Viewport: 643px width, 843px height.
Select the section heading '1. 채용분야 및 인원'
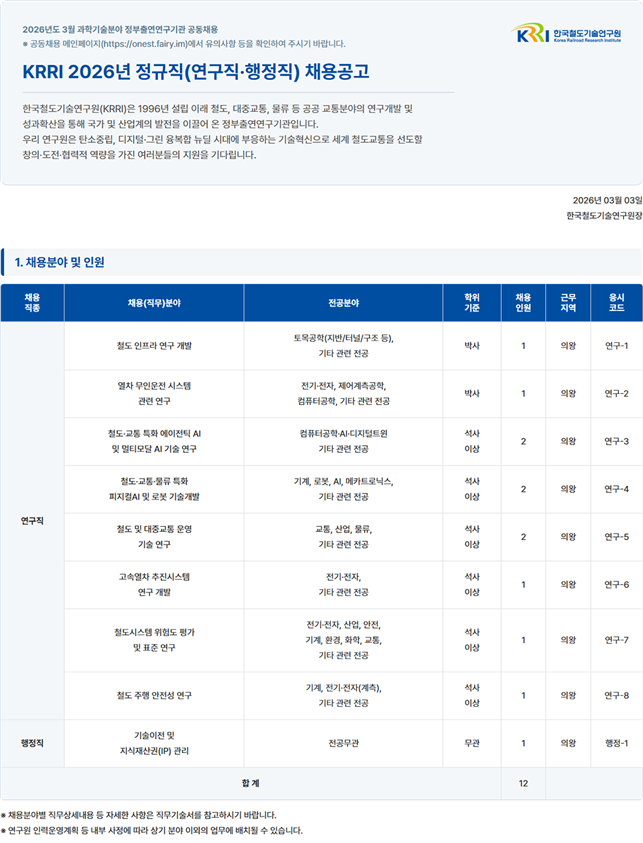point(59,262)
